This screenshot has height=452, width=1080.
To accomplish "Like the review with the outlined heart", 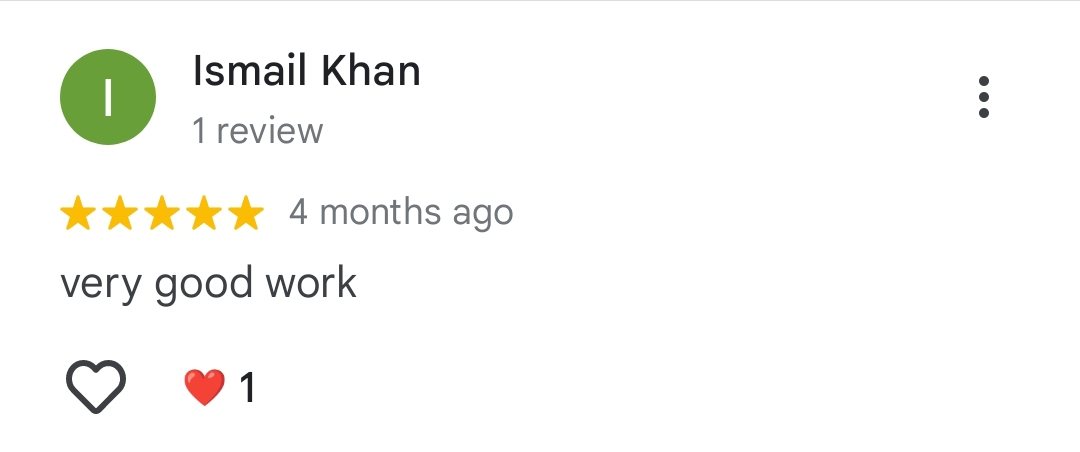I will [x=96, y=386].
